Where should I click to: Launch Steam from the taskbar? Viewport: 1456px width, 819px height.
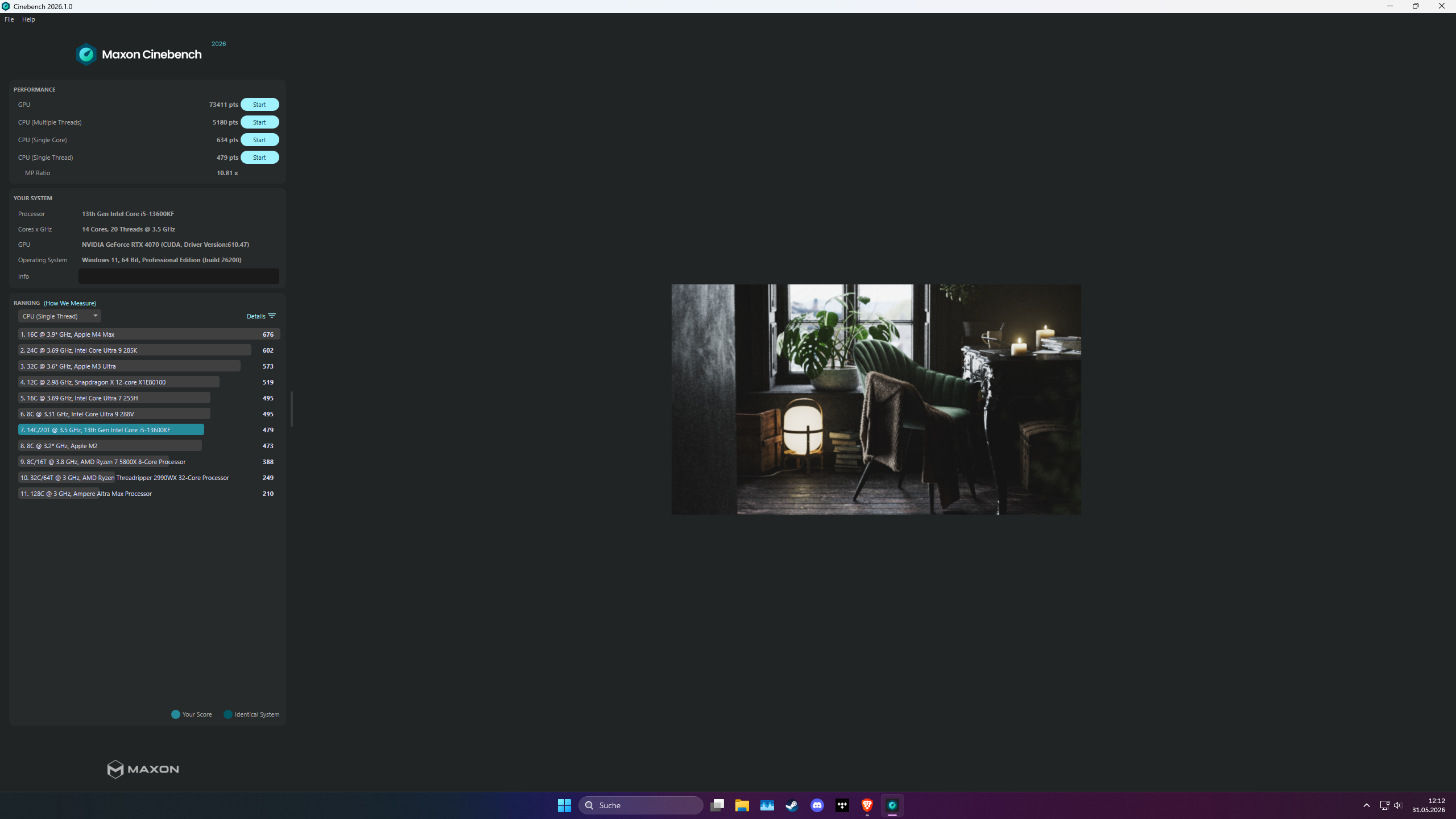[x=792, y=805]
